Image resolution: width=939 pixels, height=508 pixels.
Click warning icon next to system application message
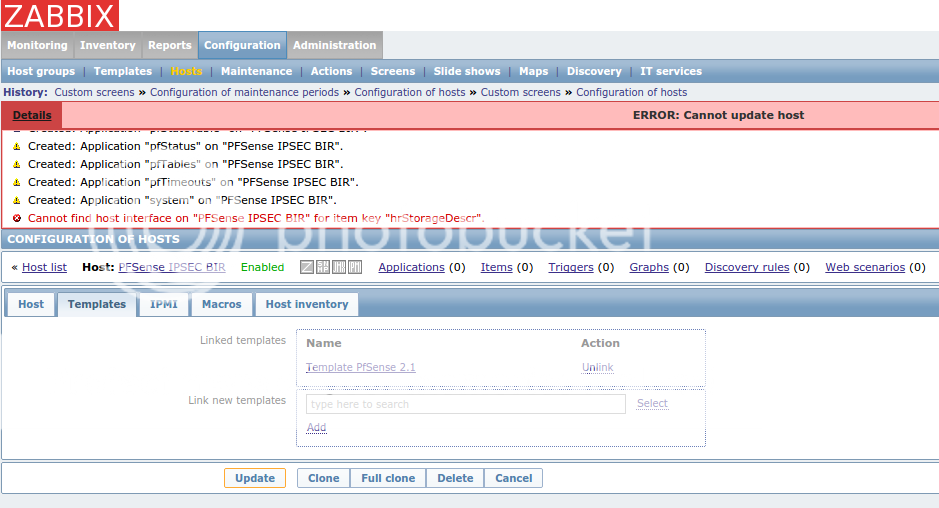tap(17, 200)
